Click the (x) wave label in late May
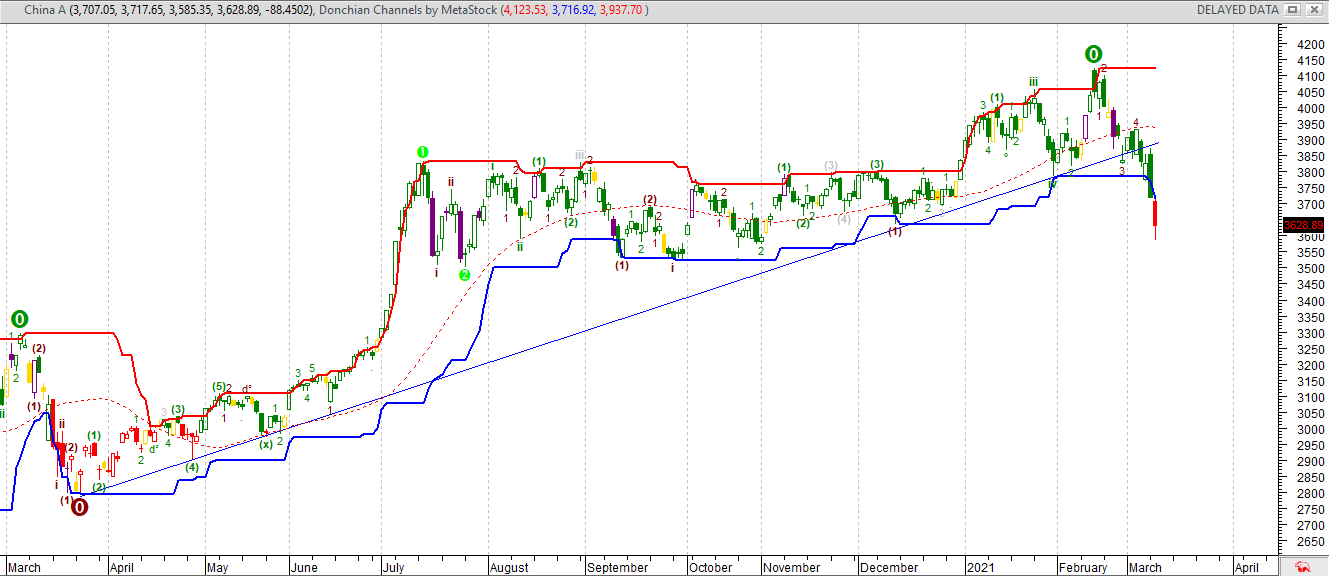The height and width of the screenshot is (577, 1329). pos(266,444)
